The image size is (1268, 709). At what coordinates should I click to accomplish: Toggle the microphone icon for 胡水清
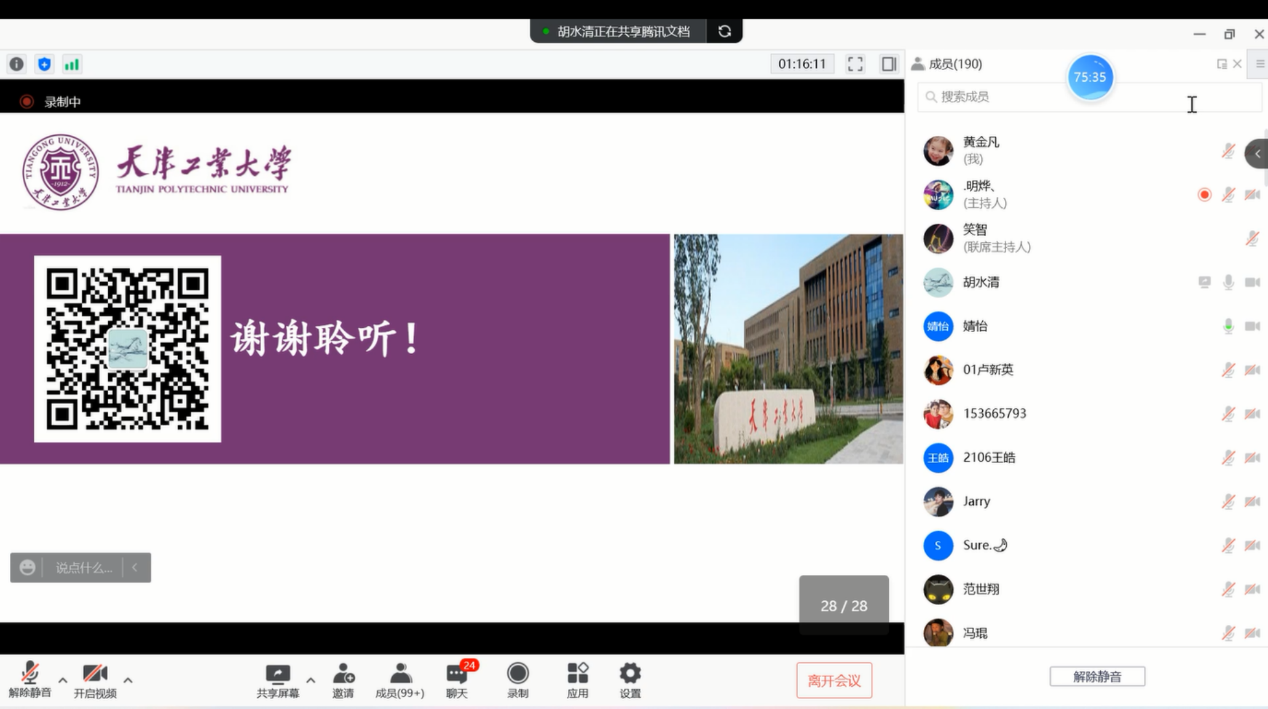1228,282
